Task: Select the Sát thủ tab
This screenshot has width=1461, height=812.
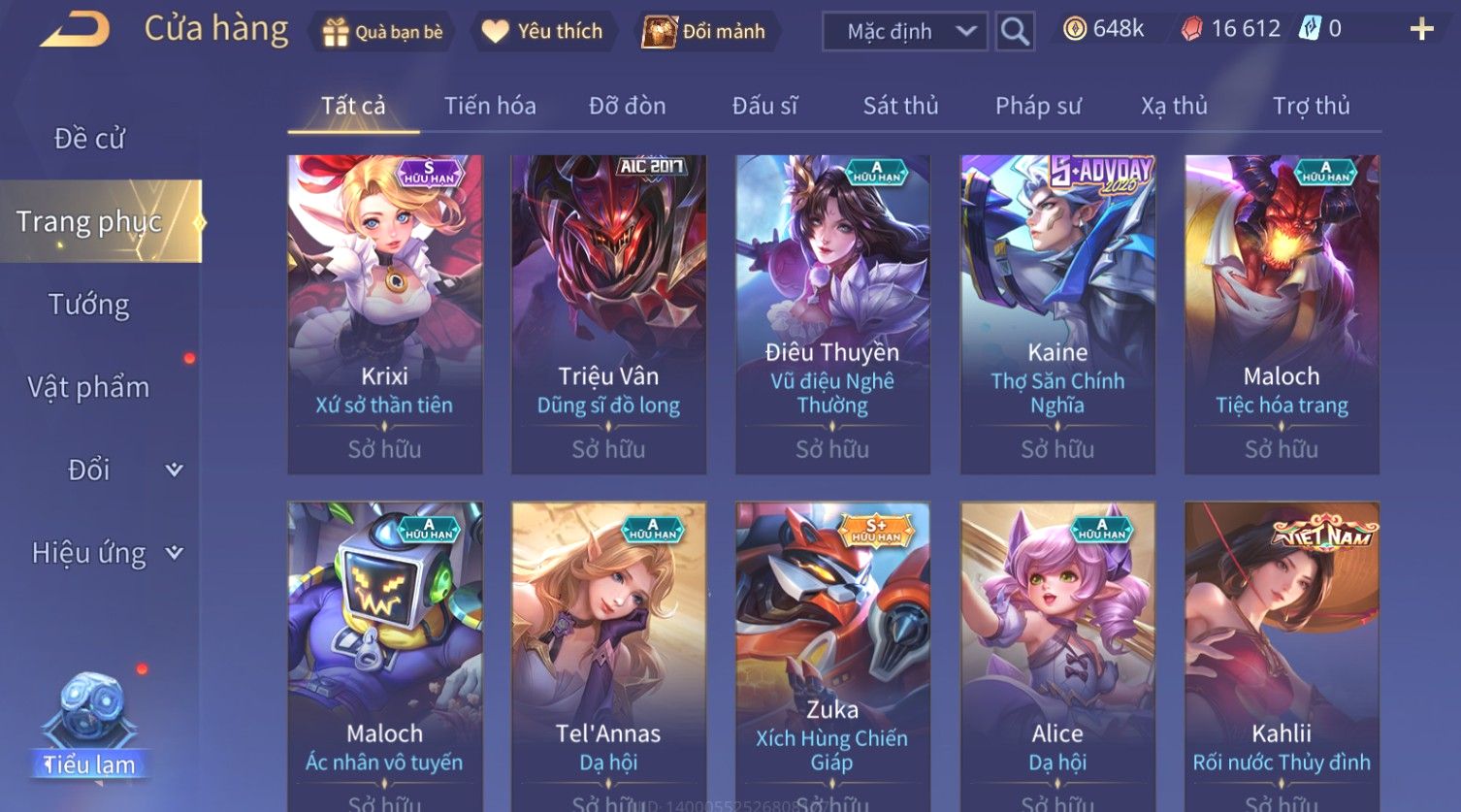Action: [x=900, y=106]
